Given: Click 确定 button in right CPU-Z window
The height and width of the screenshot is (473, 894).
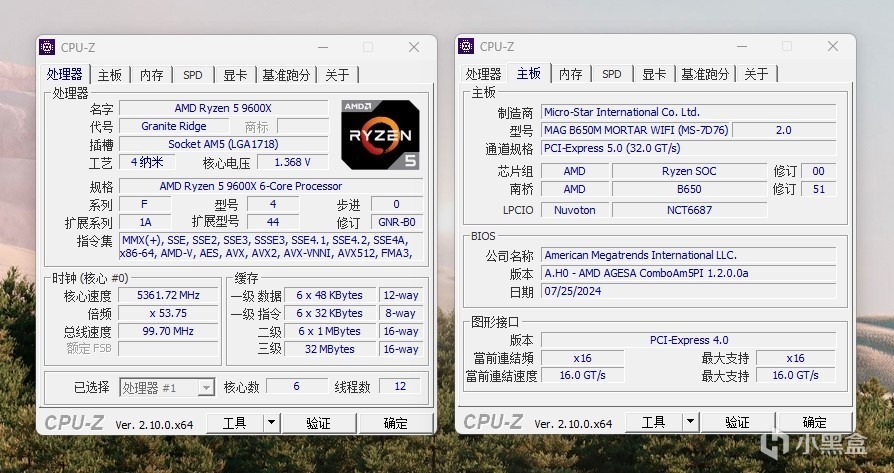Looking at the screenshot, I should pos(814,423).
